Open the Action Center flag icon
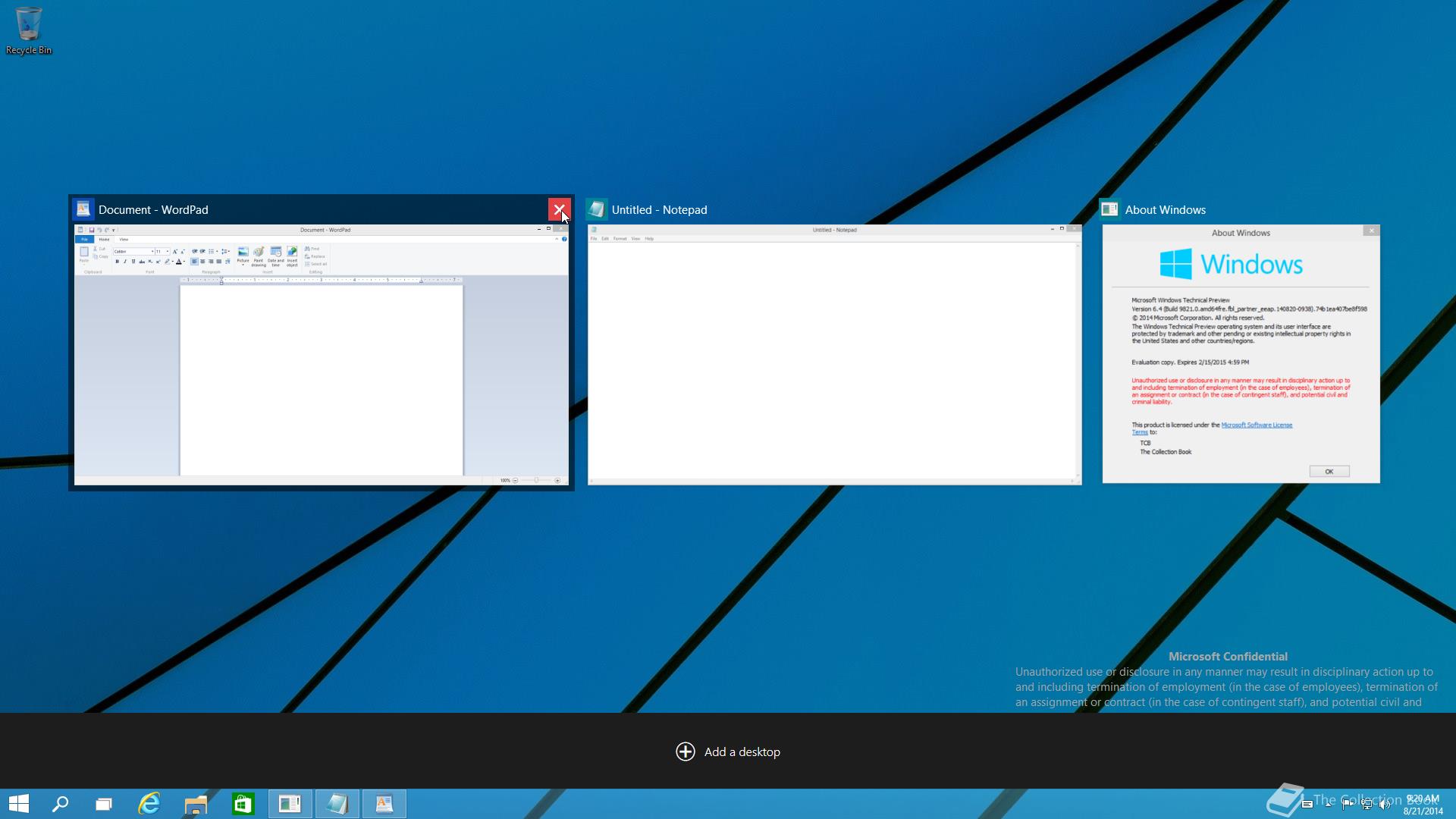Screen dimensions: 1456x819 coord(1348,805)
